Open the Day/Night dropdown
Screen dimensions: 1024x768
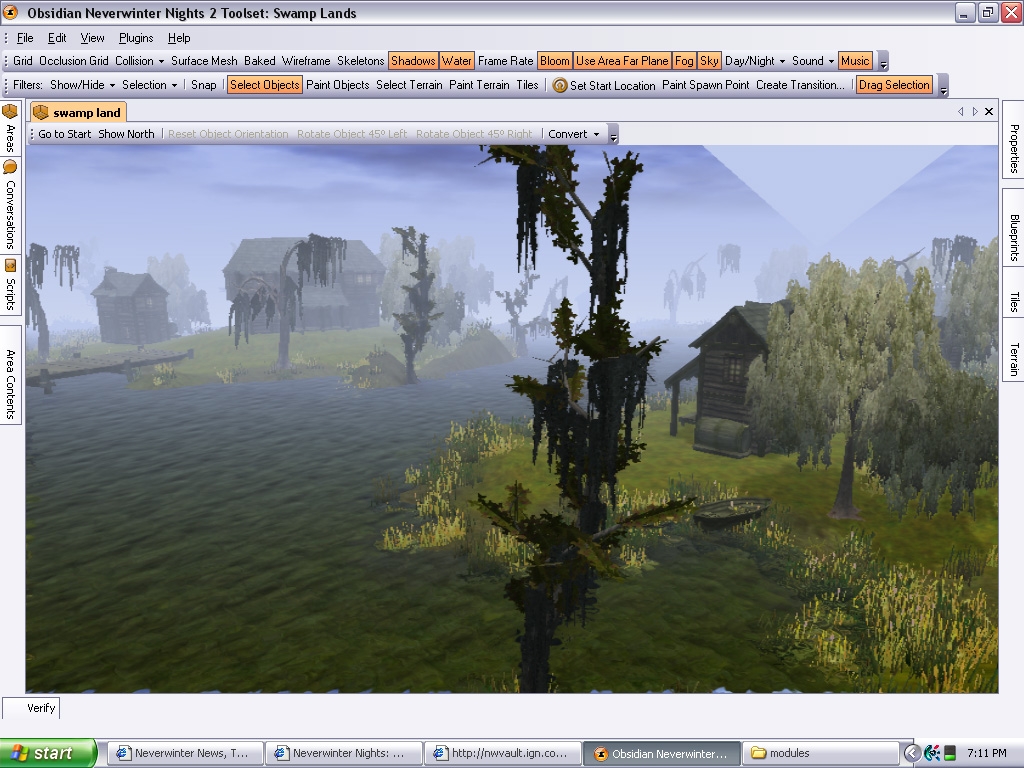(x=755, y=61)
